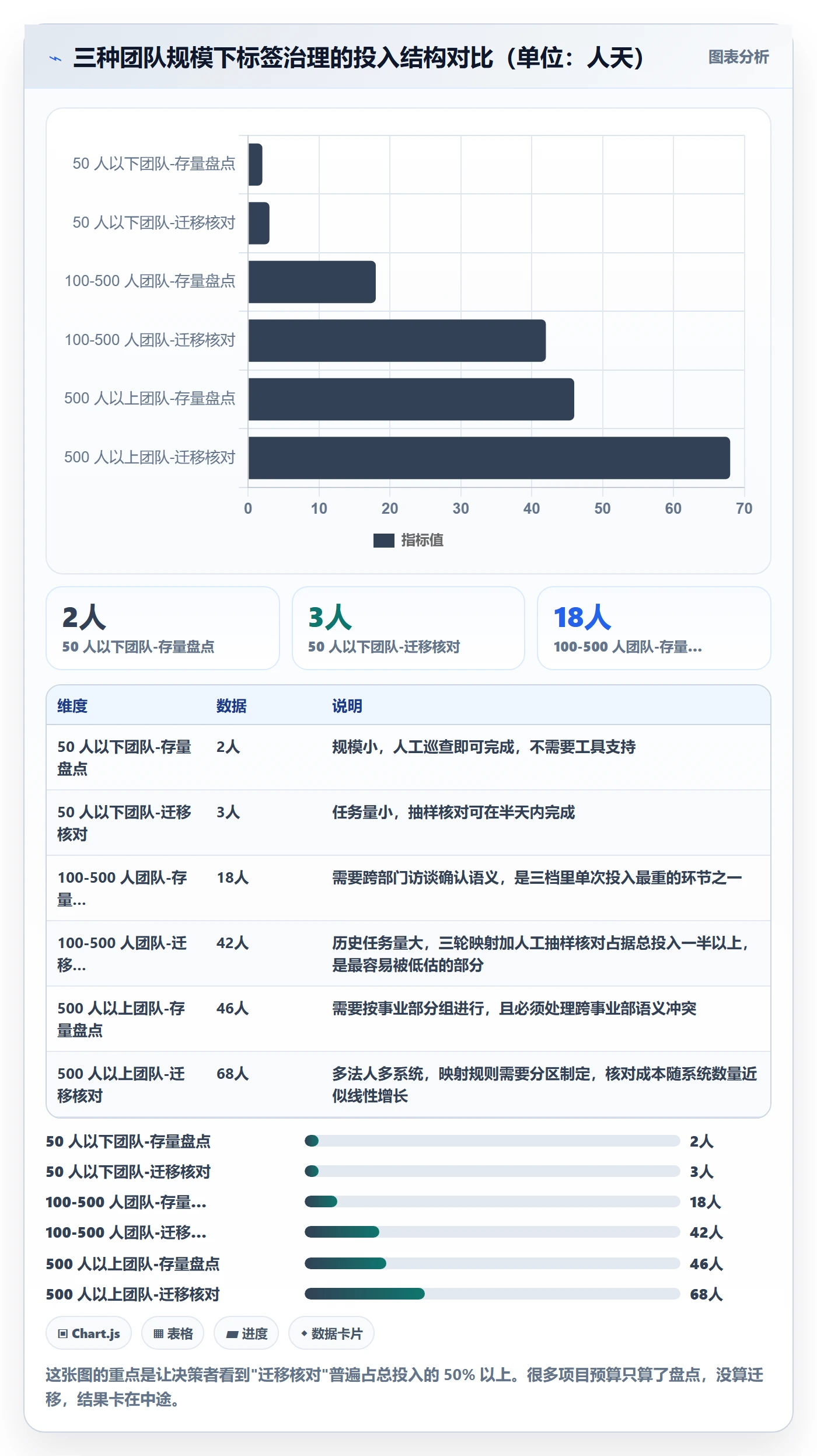The image size is (817, 1456).
Task: Click the 说明 column header
Action: [x=347, y=706]
